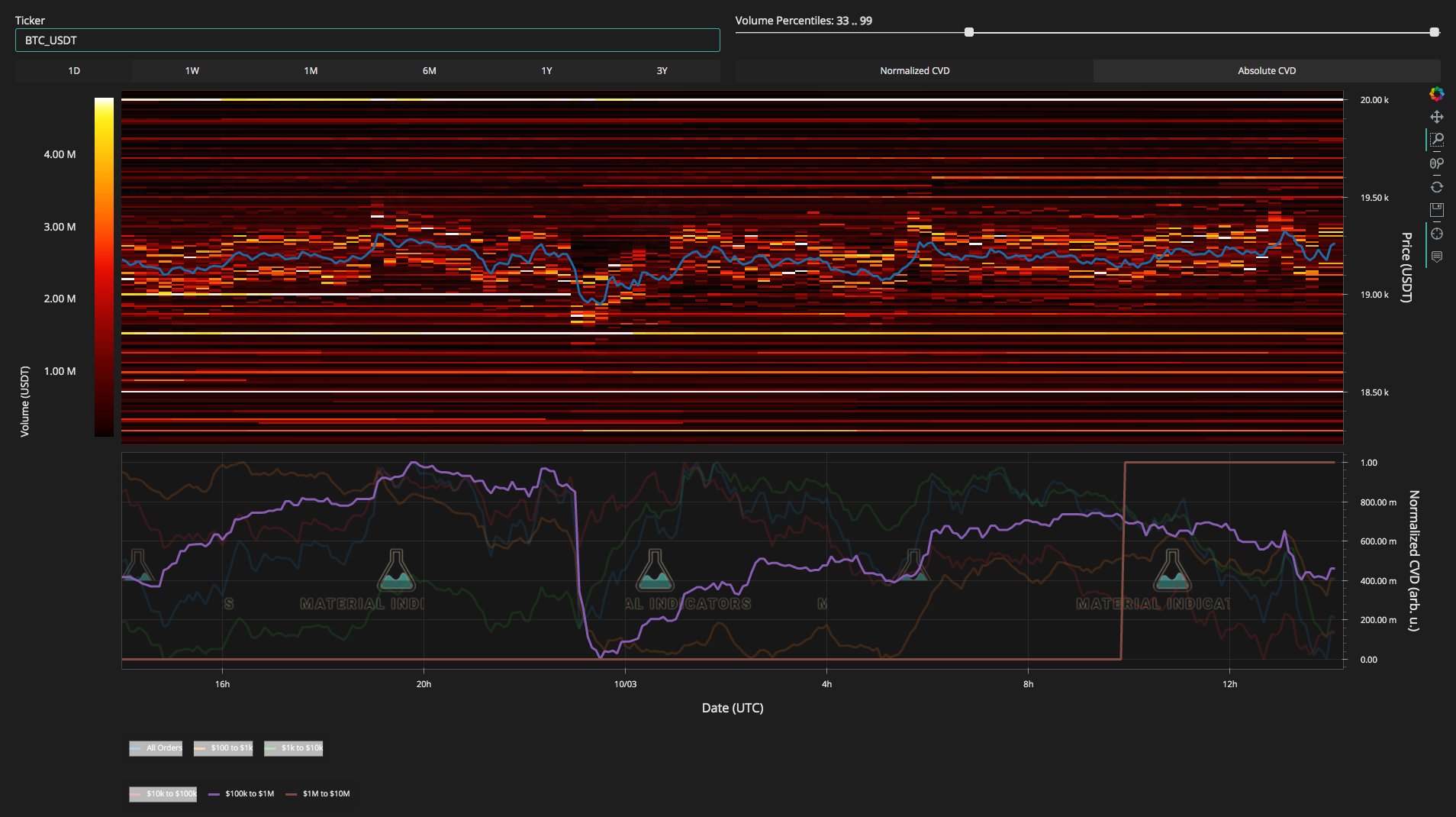Image resolution: width=1456 pixels, height=817 pixels.
Task: Toggle the All Orders legend entry
Action: (156, 748)
